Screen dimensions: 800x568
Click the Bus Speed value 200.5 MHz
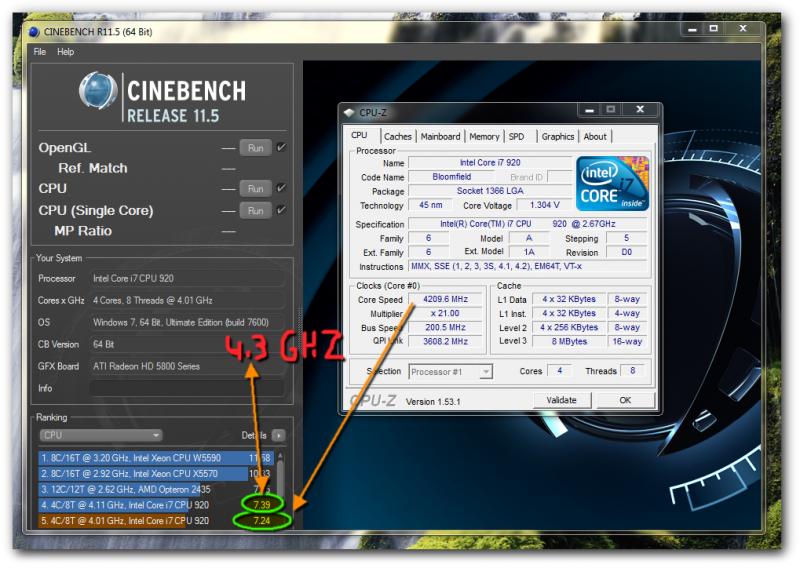point(445,327)
